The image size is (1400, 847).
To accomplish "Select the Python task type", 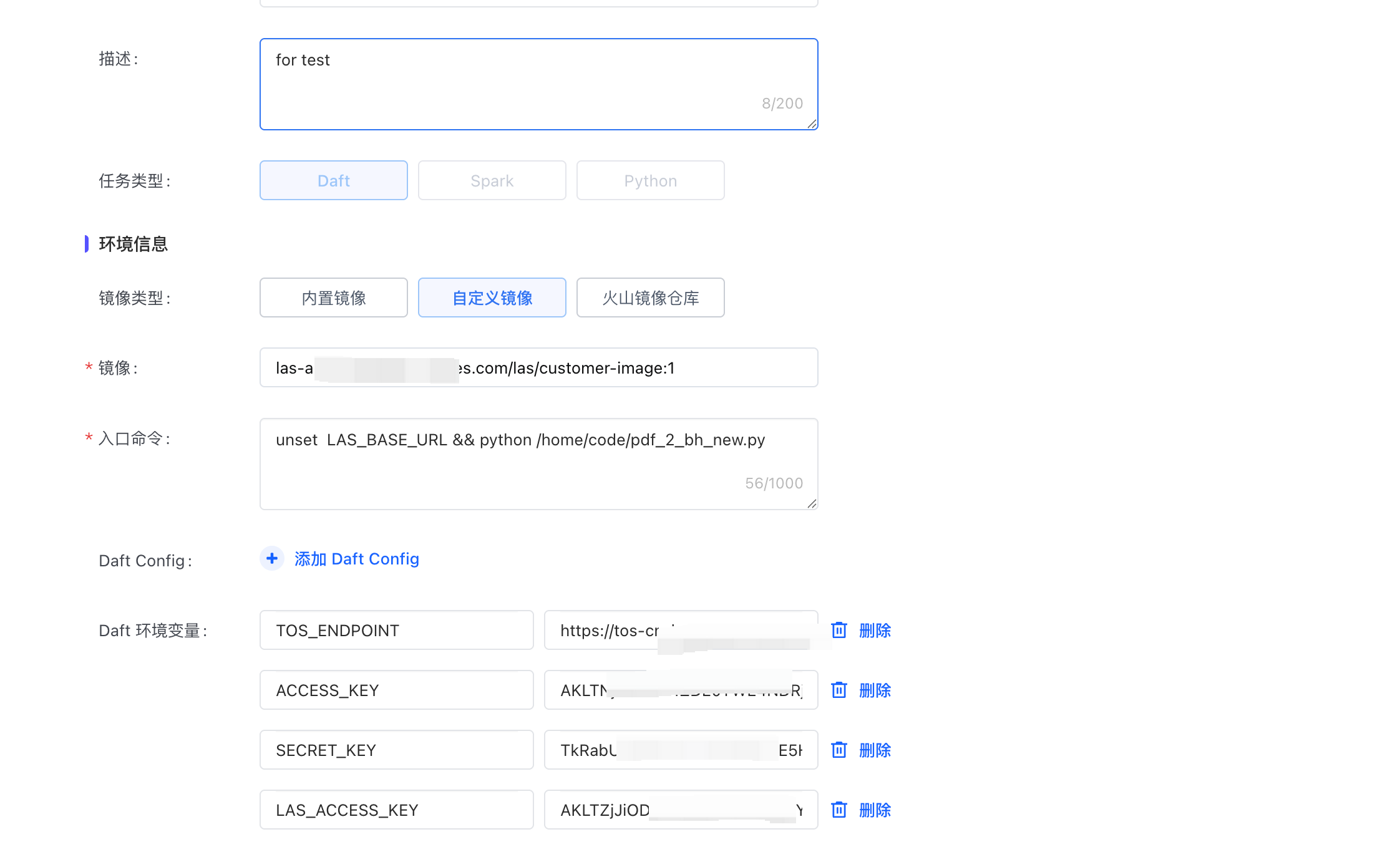I will [x=651, y=181].
